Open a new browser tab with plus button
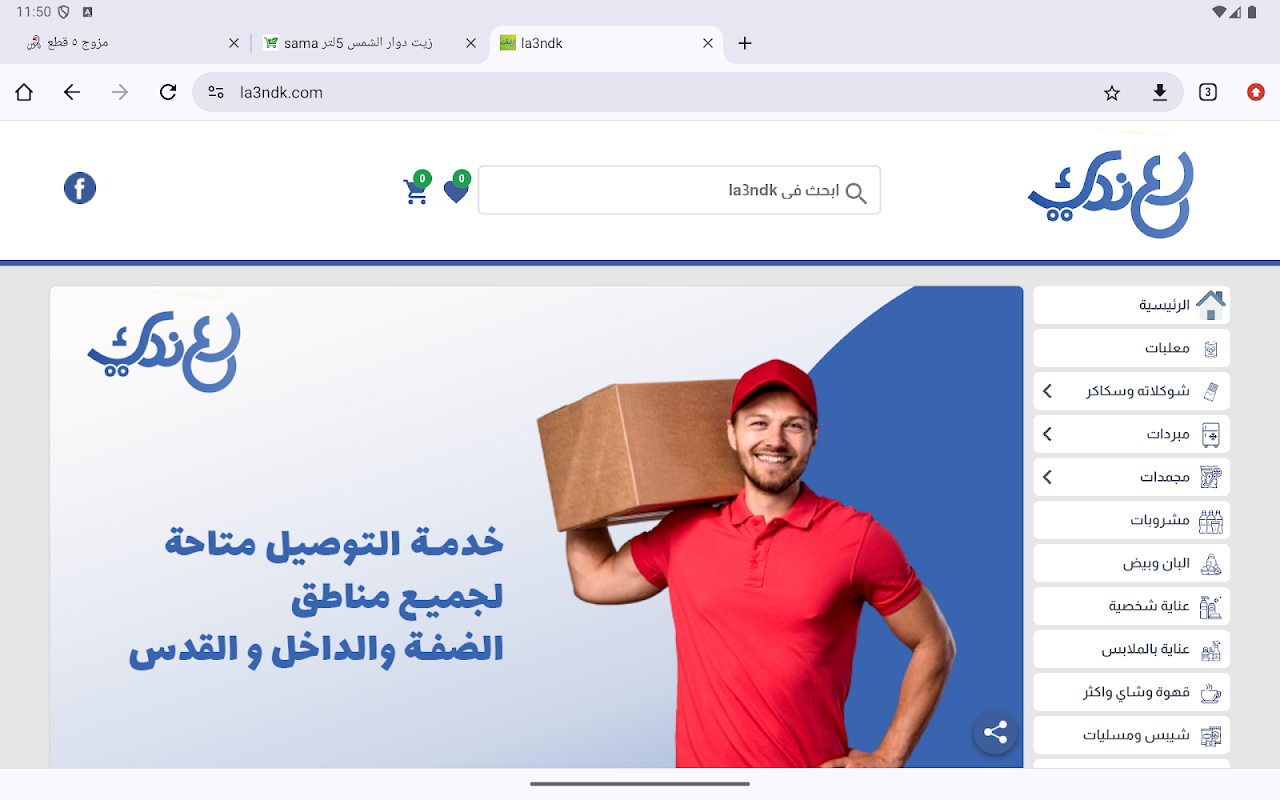 [x=744, y=43]
